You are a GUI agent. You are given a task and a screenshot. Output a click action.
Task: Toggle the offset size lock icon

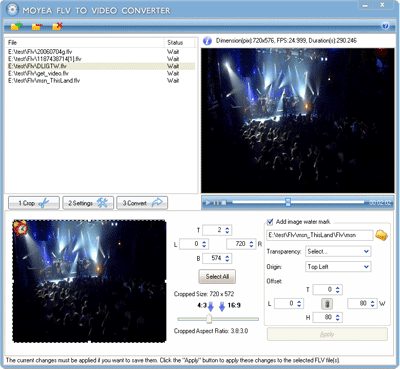pyautogui.click(x=327, y=304)
